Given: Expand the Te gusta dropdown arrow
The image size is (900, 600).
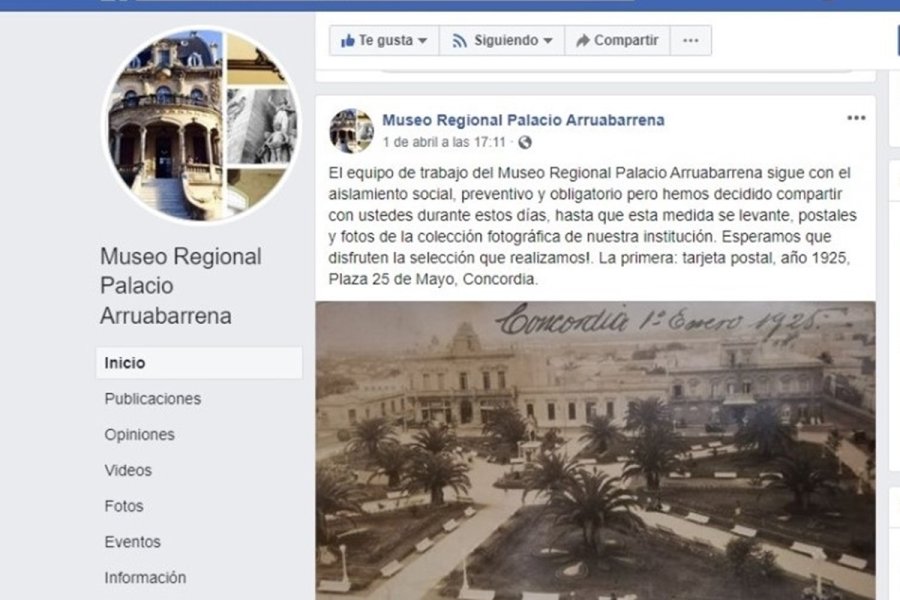Looking at the screenshot, I should (422, 41).
